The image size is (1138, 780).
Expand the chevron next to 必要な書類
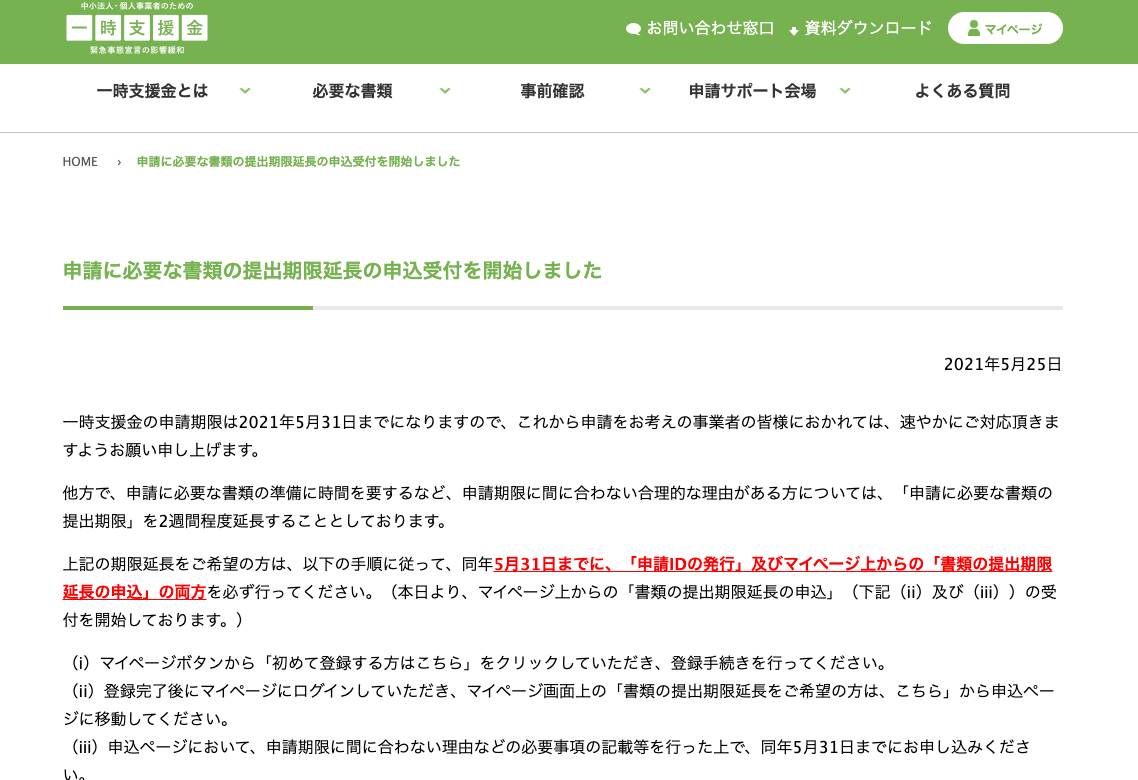tap(445, 91)
